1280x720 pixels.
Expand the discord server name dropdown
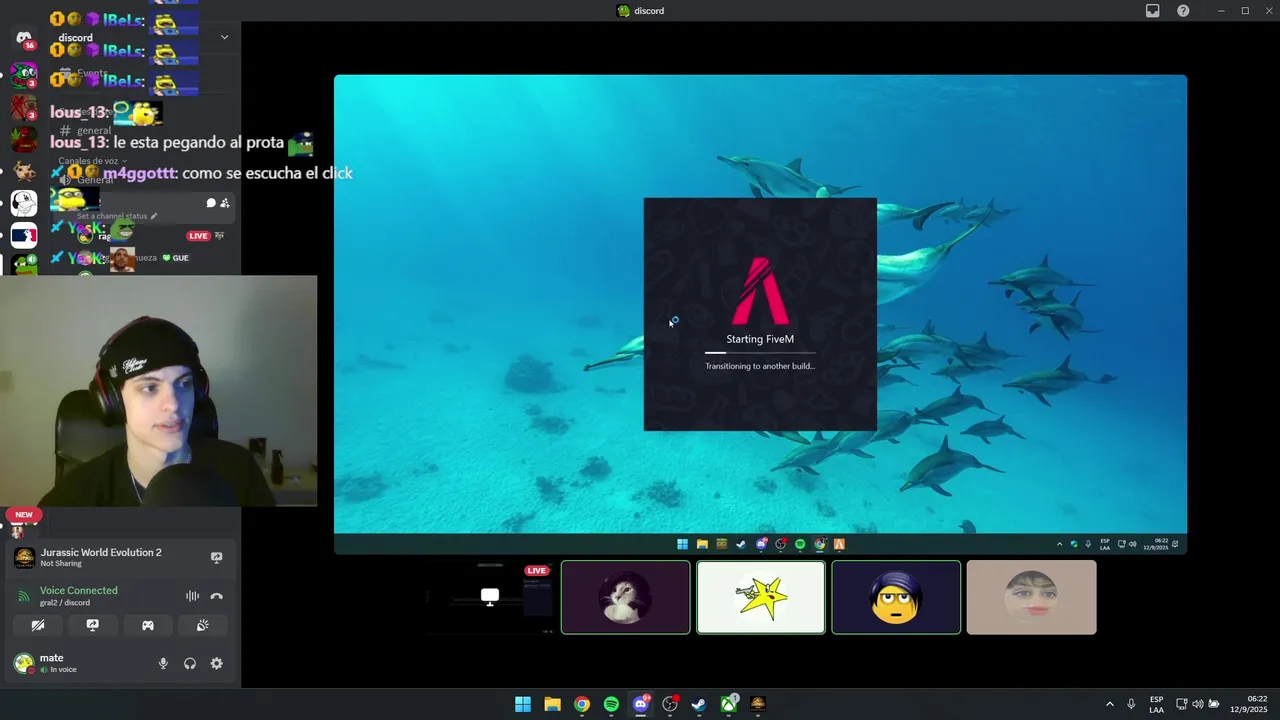[224, 37]
